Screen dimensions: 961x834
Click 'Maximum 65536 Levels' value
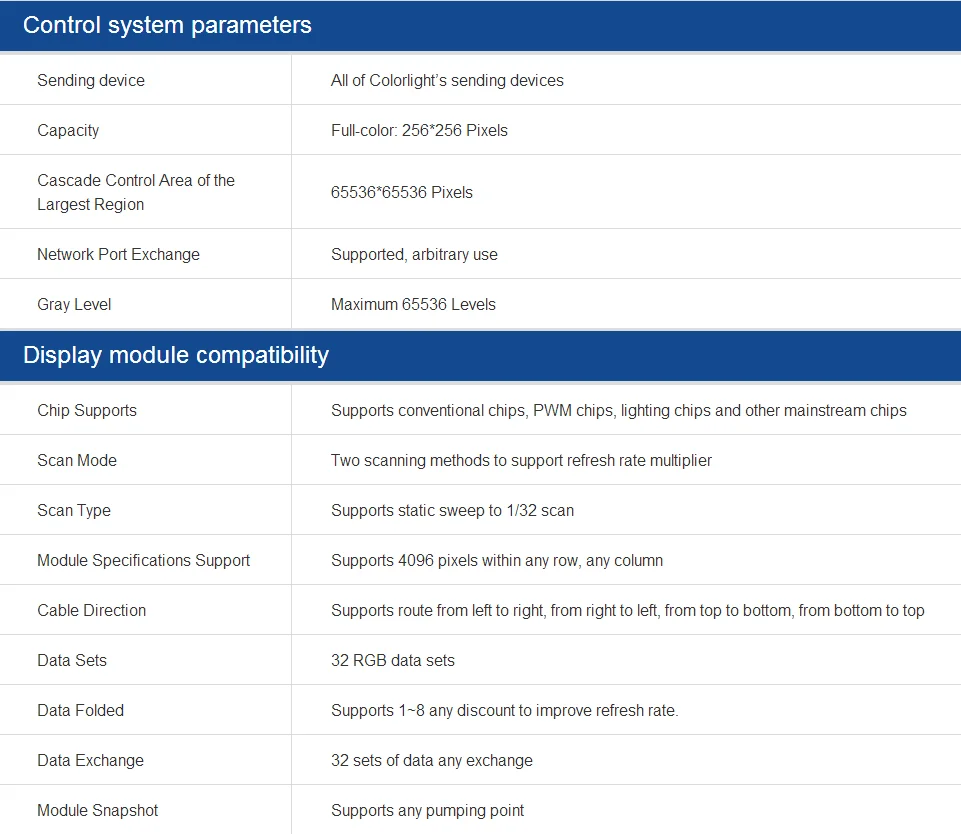click(413, 305)
